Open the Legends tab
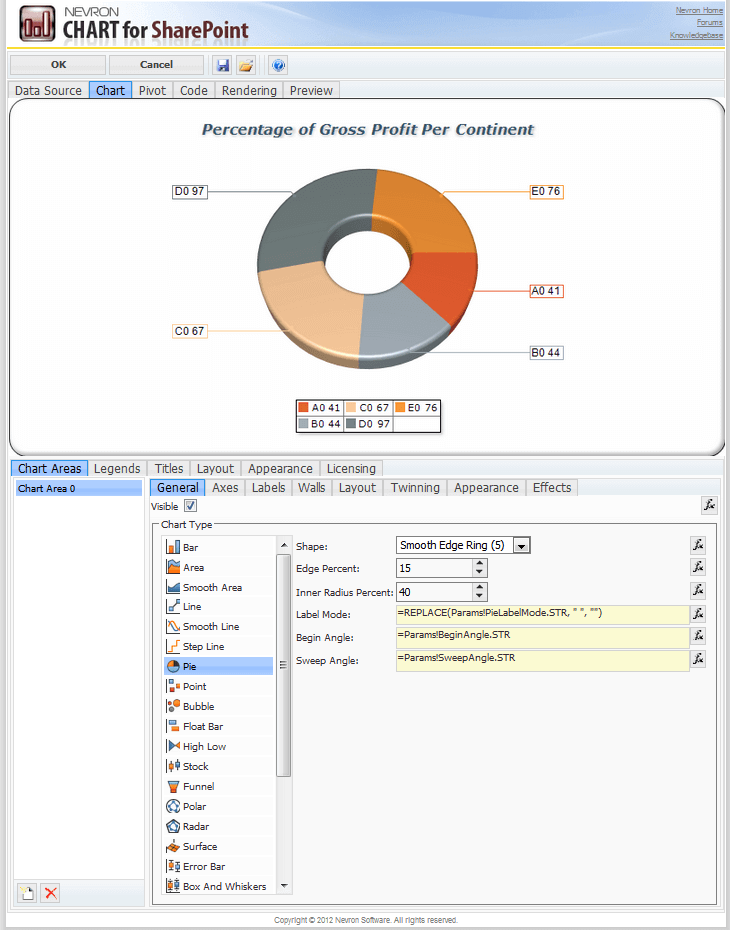The width and height of the screenshot is (730, 930). [117, 468]
